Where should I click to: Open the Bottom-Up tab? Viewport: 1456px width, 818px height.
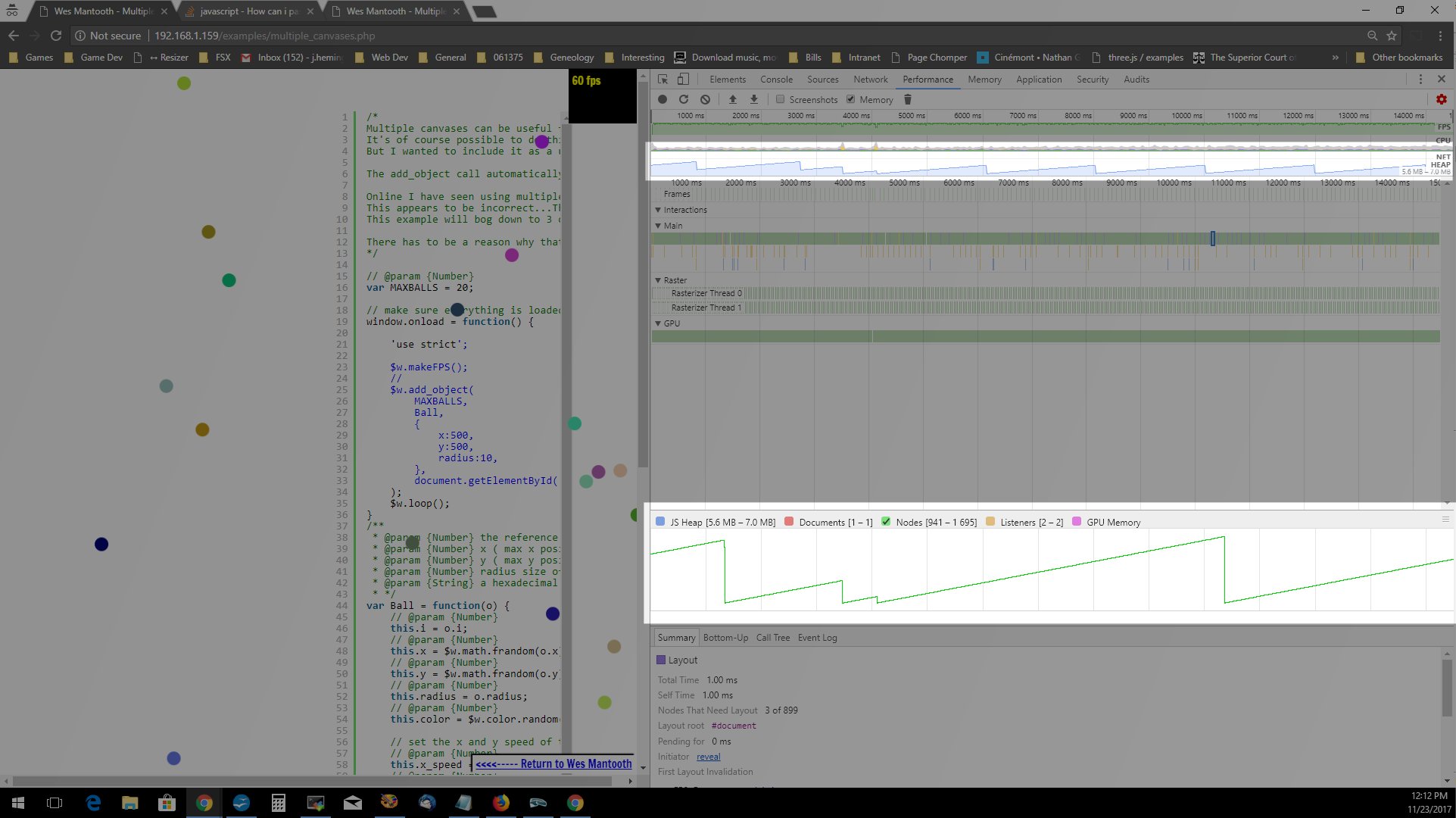725,638
